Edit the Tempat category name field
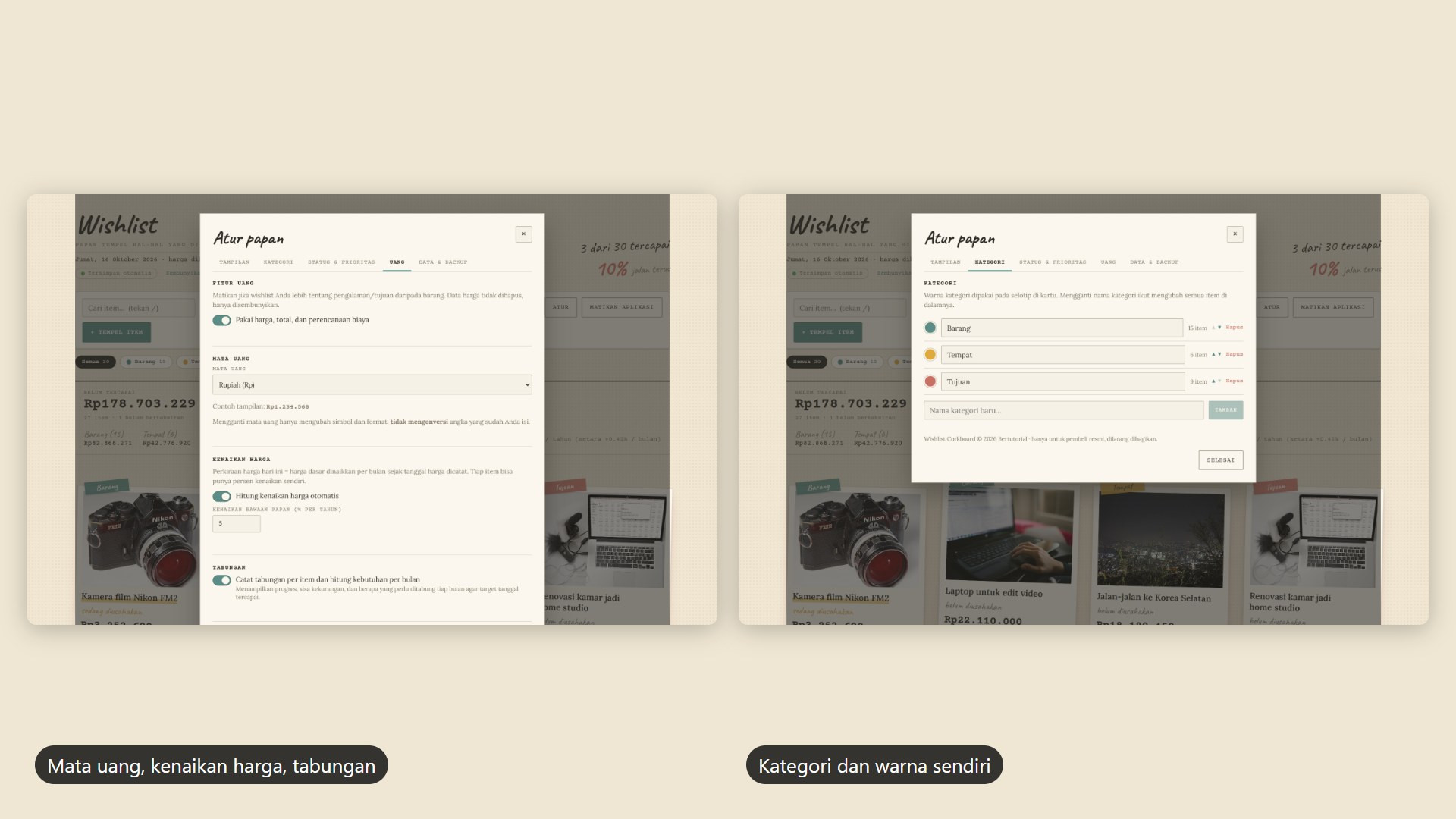Screen dimensions: 1456x819 [x=1062, y=354]
